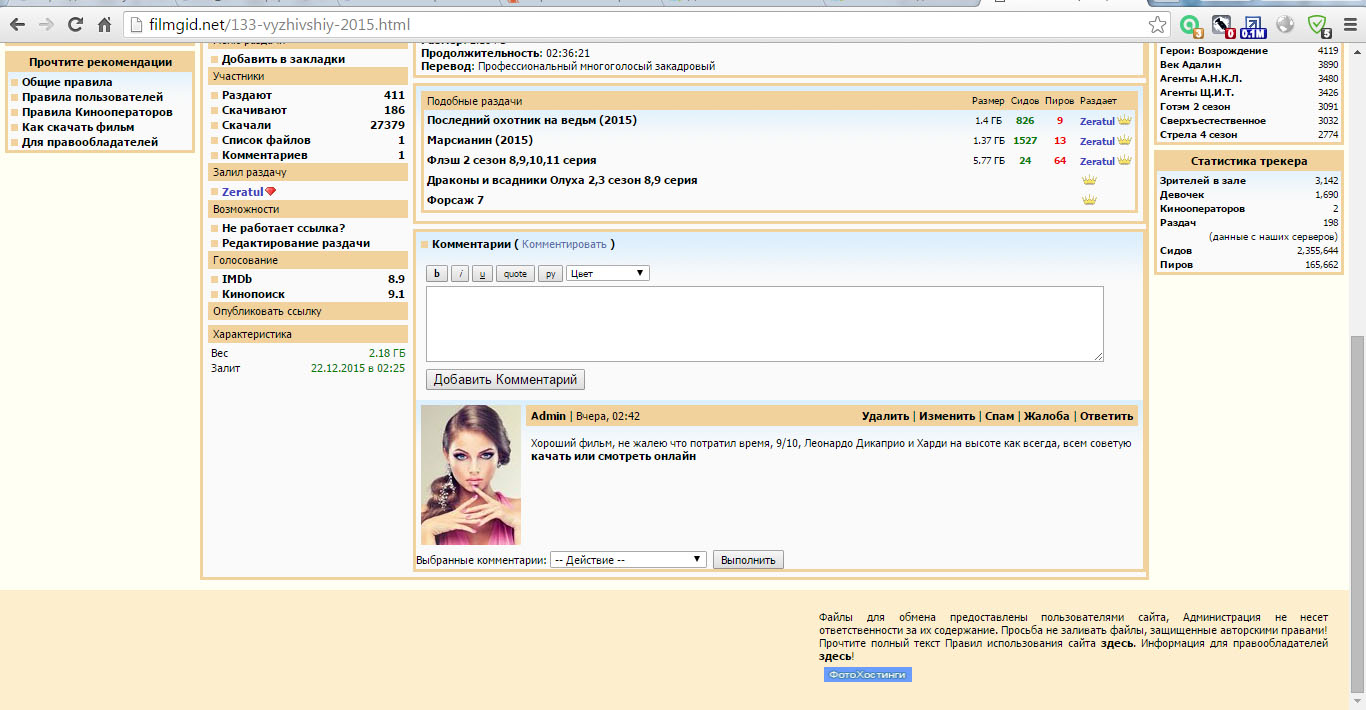Screen dimensions: 1366x710
Task: Click the Admin avatar image
Action: pos(471,475)
